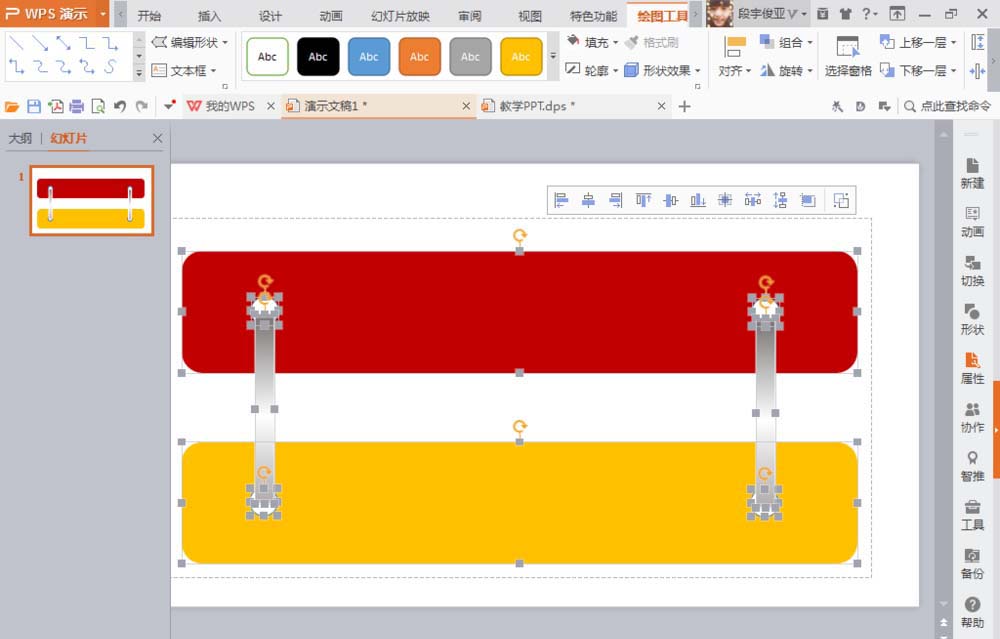
Task: Open the 形状效果 shape effects dropdown
Action: [x=664, y=71]
